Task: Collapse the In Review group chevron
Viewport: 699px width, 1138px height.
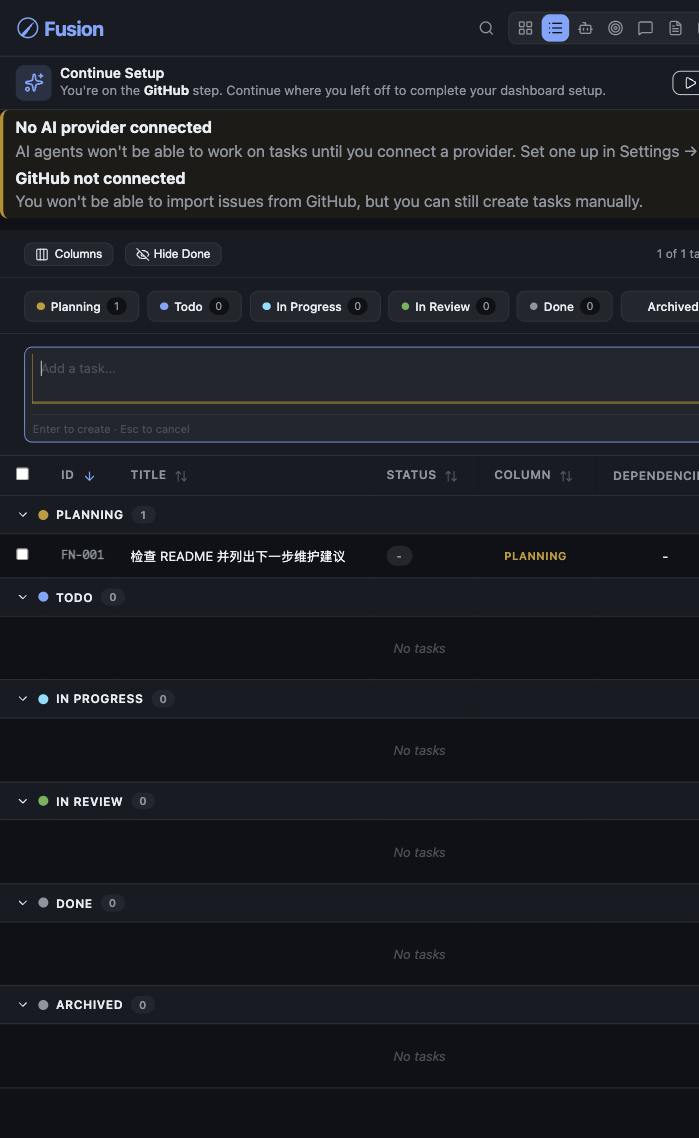Action: [x=23, y=801]
